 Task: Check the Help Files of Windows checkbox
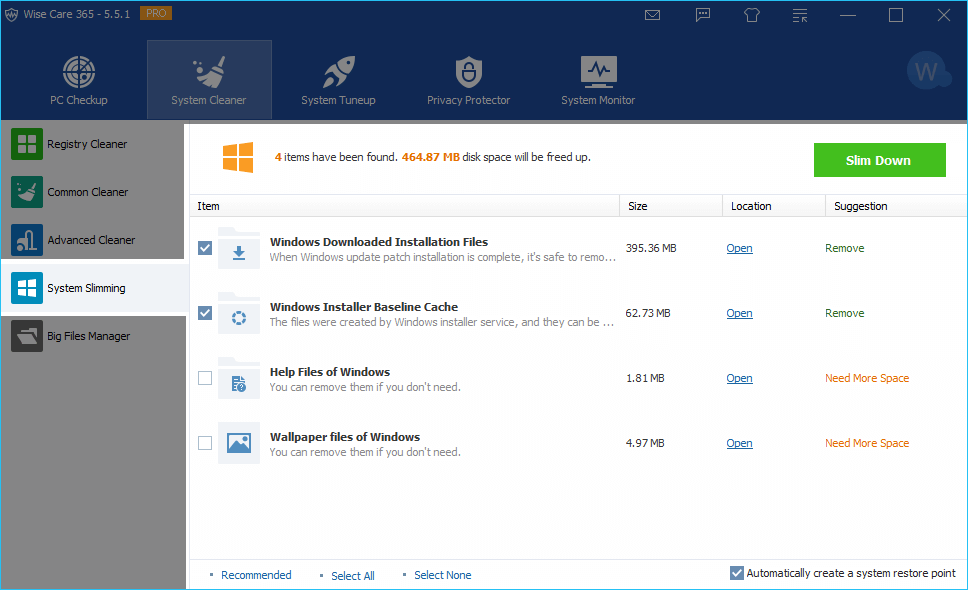pos(205,378)
